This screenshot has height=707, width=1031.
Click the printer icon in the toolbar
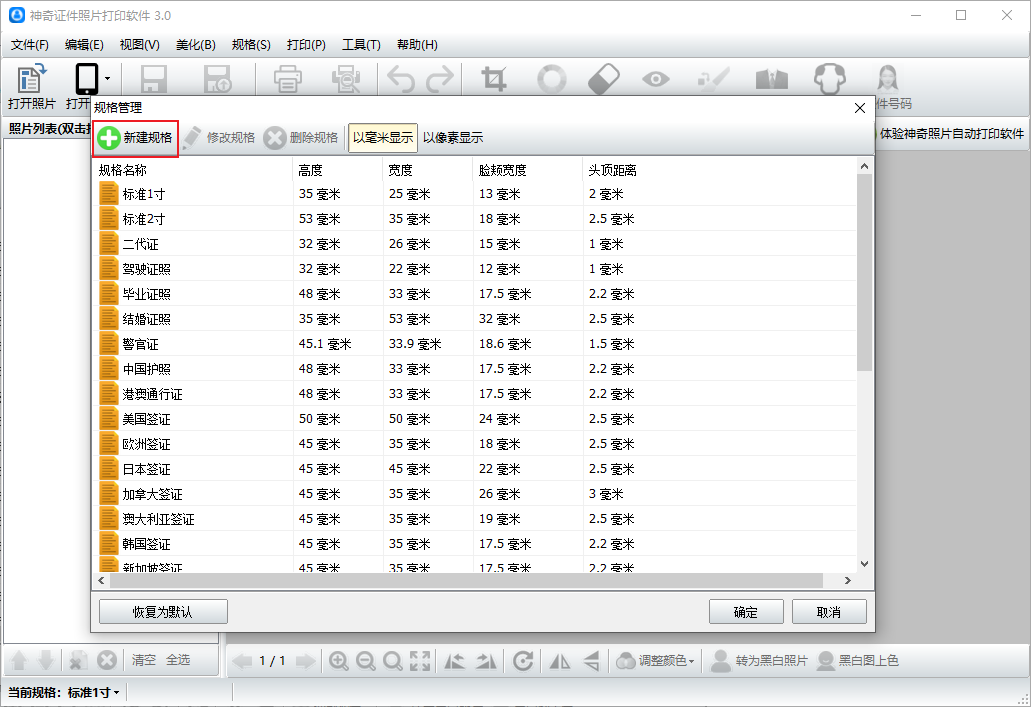tap(288, 79)
